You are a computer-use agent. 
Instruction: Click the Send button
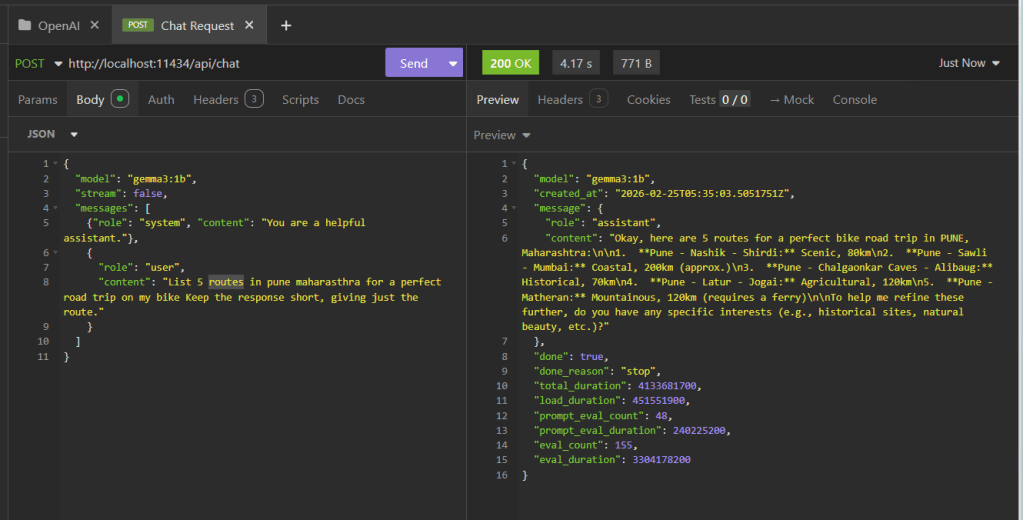[x=414, y=63]
